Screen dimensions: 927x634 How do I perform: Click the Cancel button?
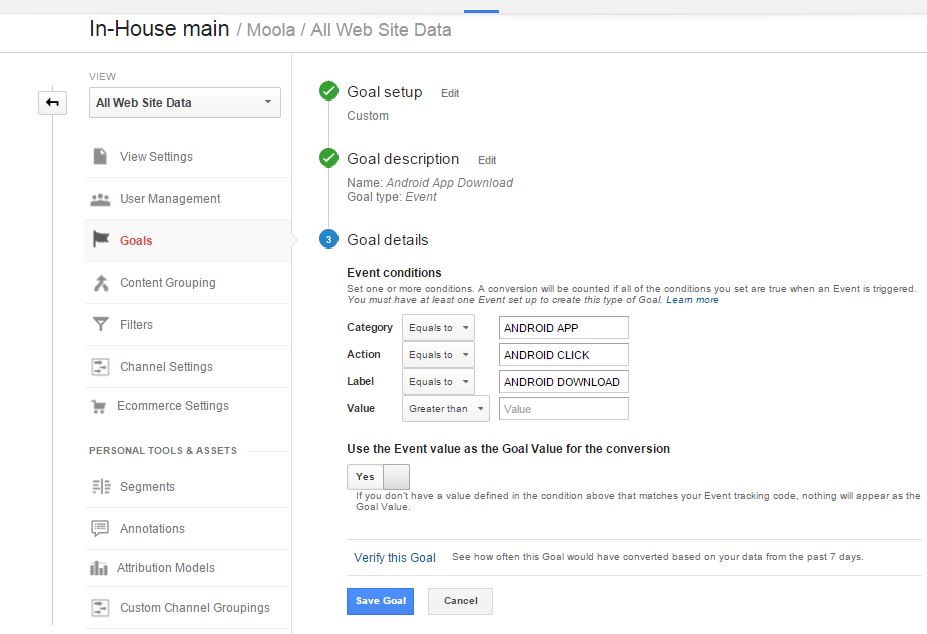(460, 601)
